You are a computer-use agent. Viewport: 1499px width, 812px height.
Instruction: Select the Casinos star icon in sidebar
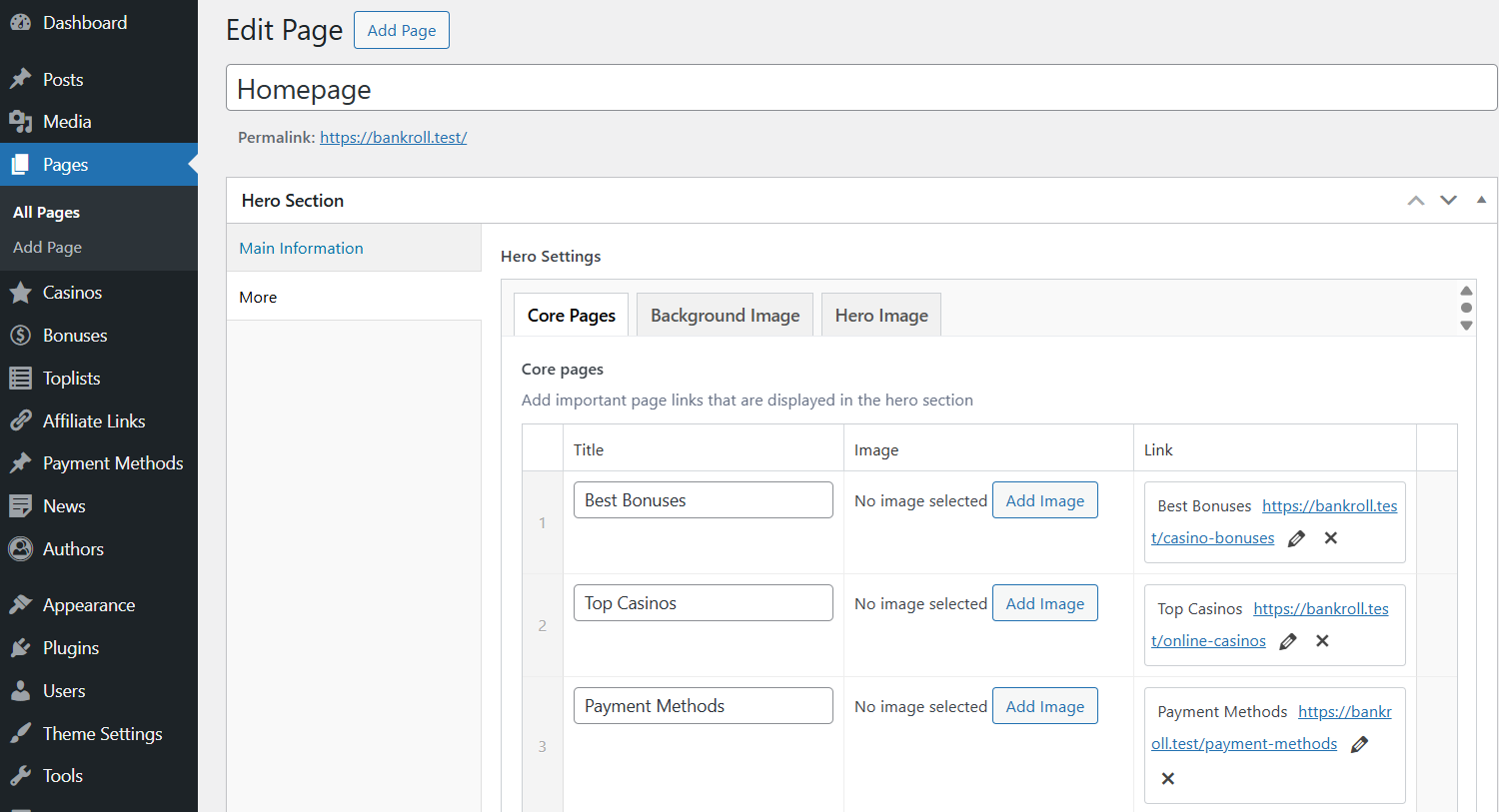click(22, 293)
